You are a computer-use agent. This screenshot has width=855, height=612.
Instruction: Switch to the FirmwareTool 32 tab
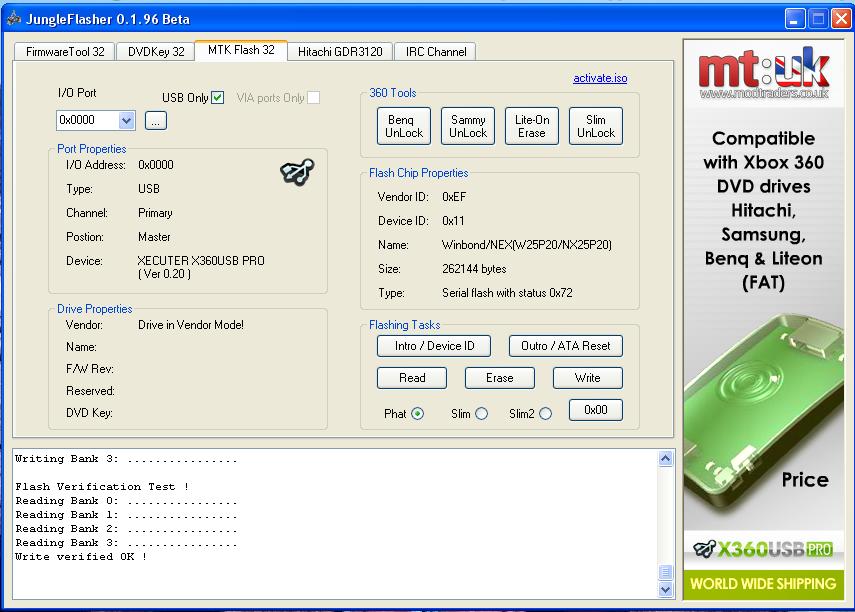click(65, 51)
